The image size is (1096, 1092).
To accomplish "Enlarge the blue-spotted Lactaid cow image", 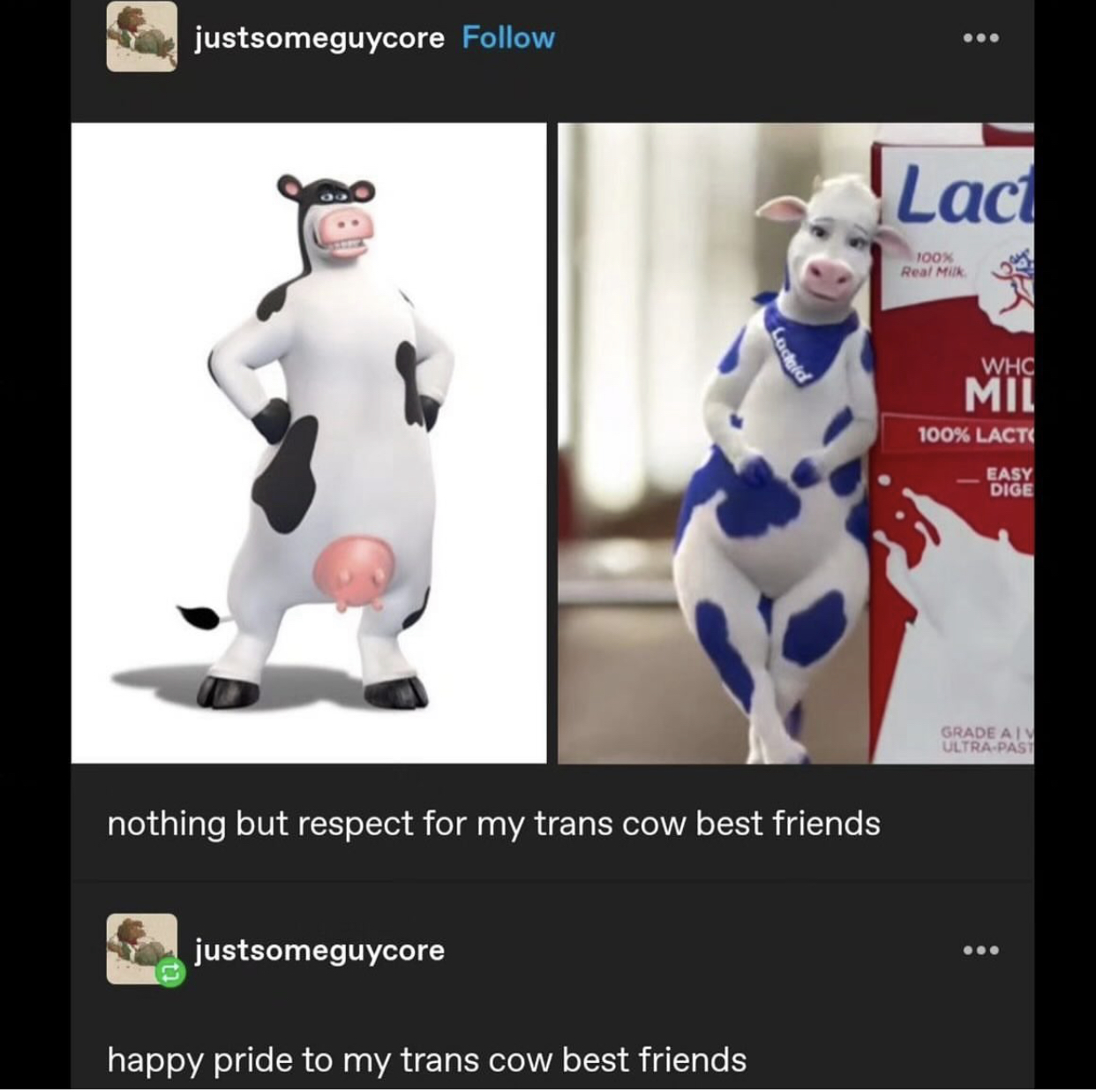I will pyautogui.click(x=795, y=443).
